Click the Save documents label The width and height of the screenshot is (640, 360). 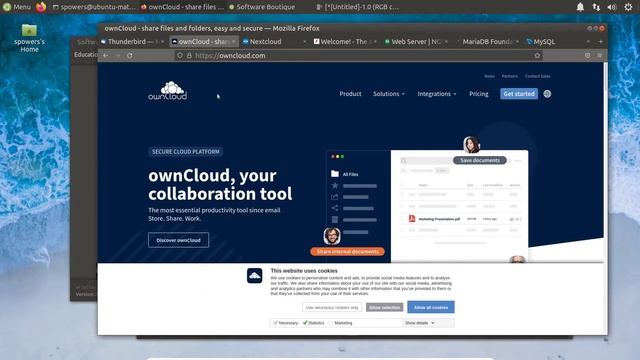[x=480, y=160]
